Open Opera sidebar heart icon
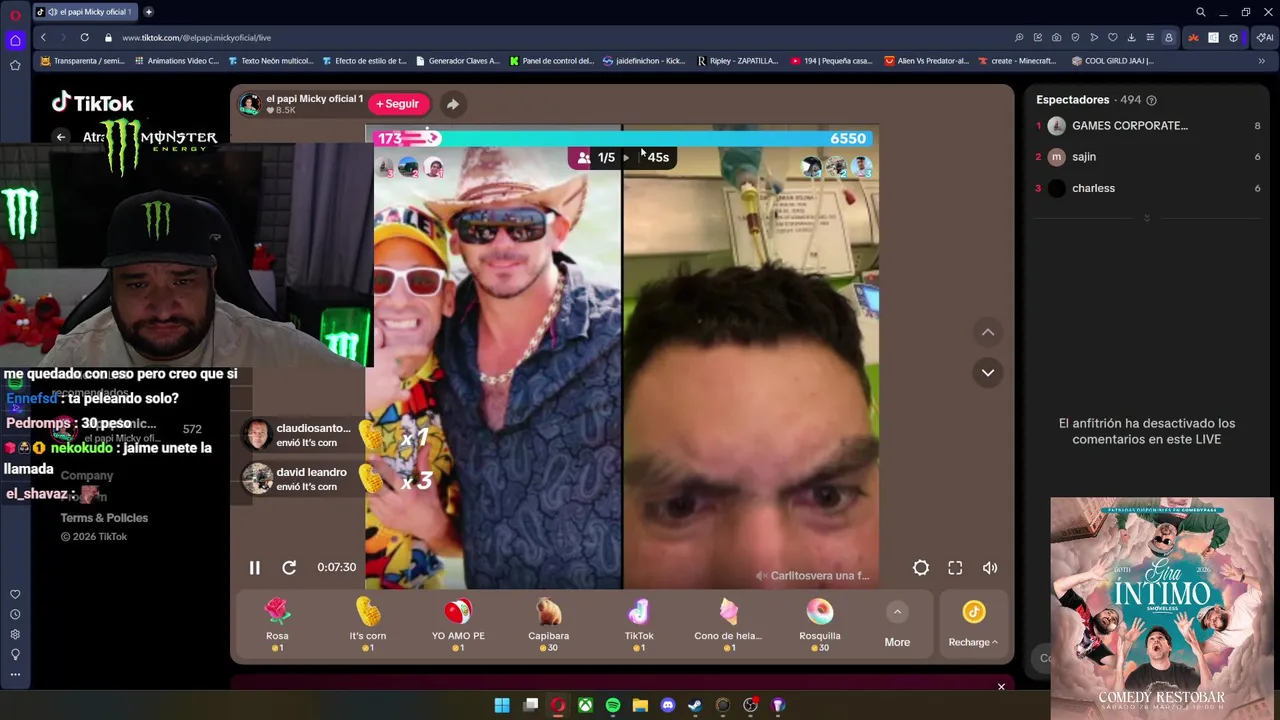 pos(15,594)
